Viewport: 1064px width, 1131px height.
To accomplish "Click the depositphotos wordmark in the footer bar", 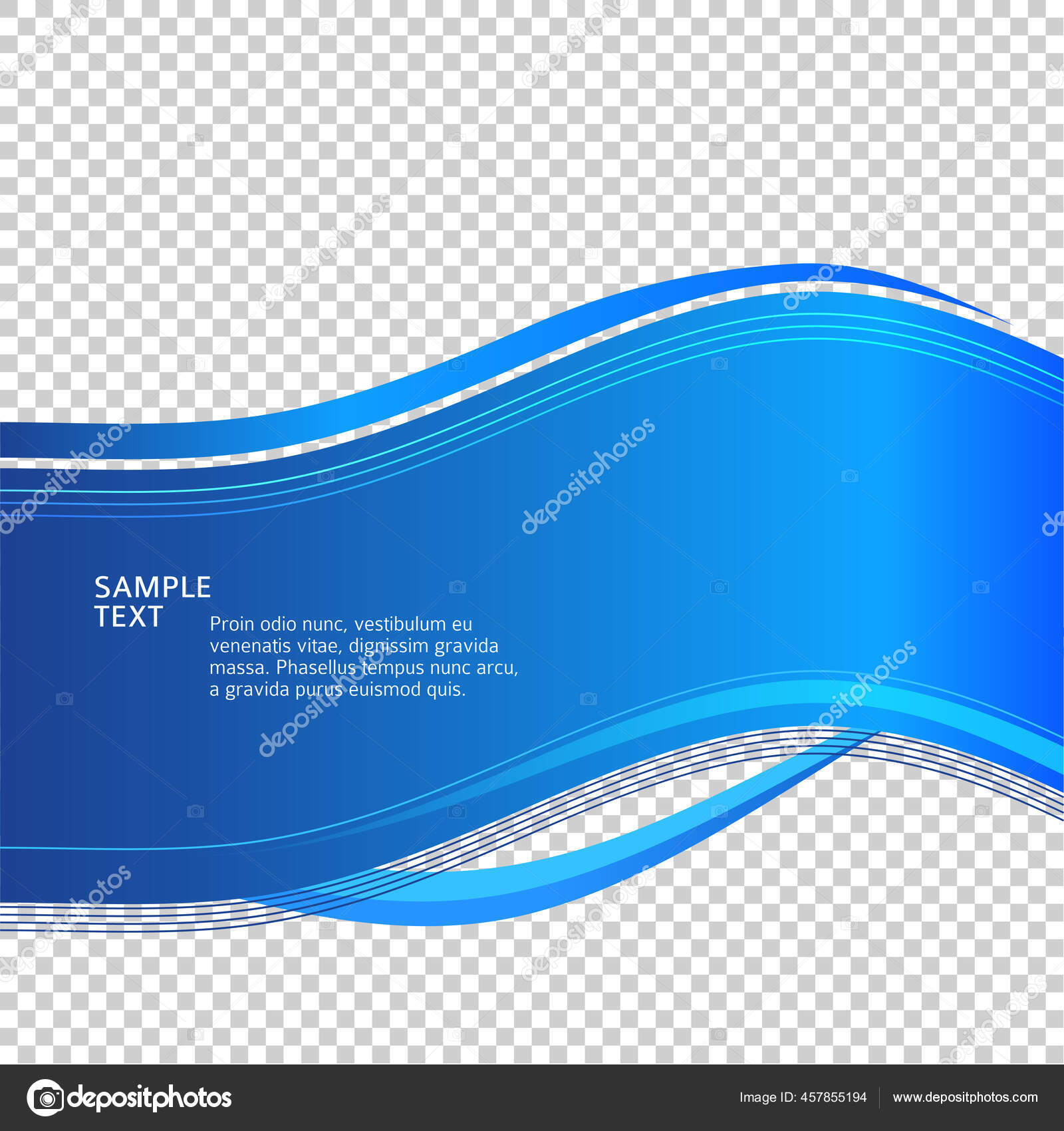I will pos(153,1096).
